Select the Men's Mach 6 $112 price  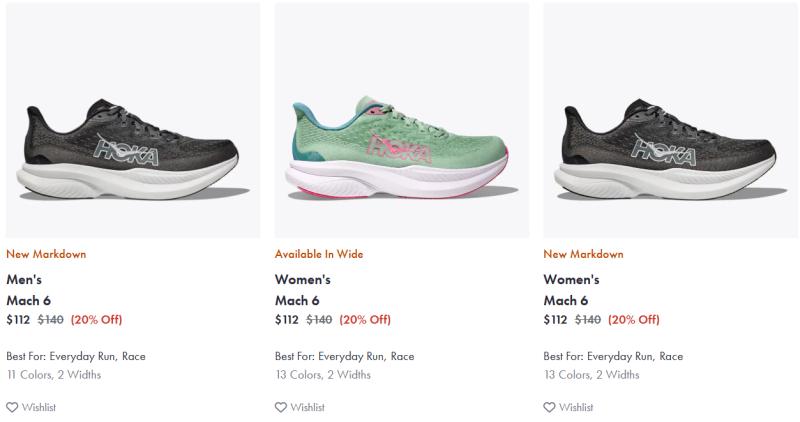18,320
